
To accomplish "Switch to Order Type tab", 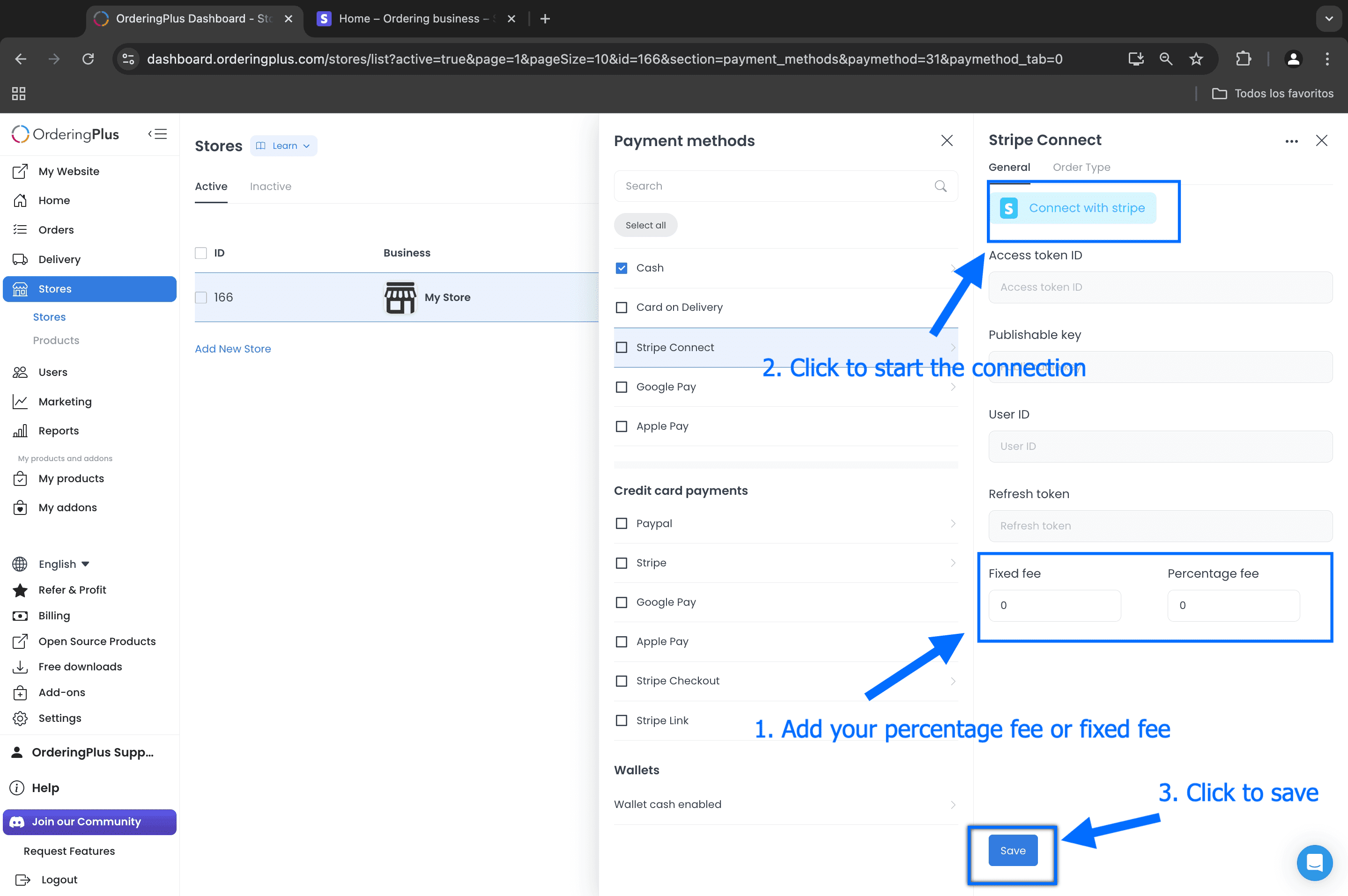I will pos(1081,168).
